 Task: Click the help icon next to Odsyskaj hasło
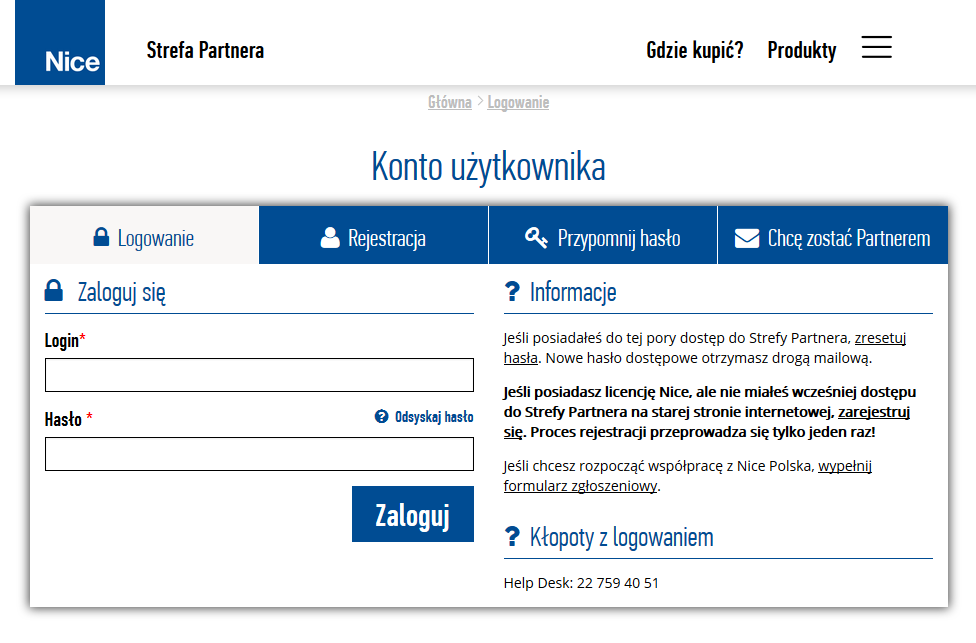382,416
